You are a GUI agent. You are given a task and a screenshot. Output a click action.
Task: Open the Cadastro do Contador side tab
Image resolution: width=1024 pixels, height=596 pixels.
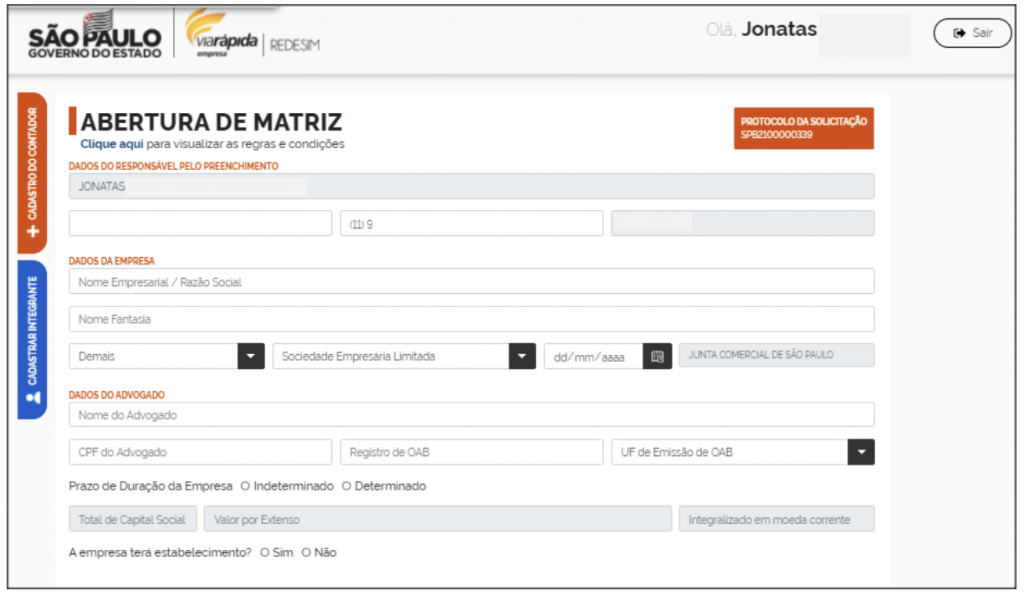32,172
